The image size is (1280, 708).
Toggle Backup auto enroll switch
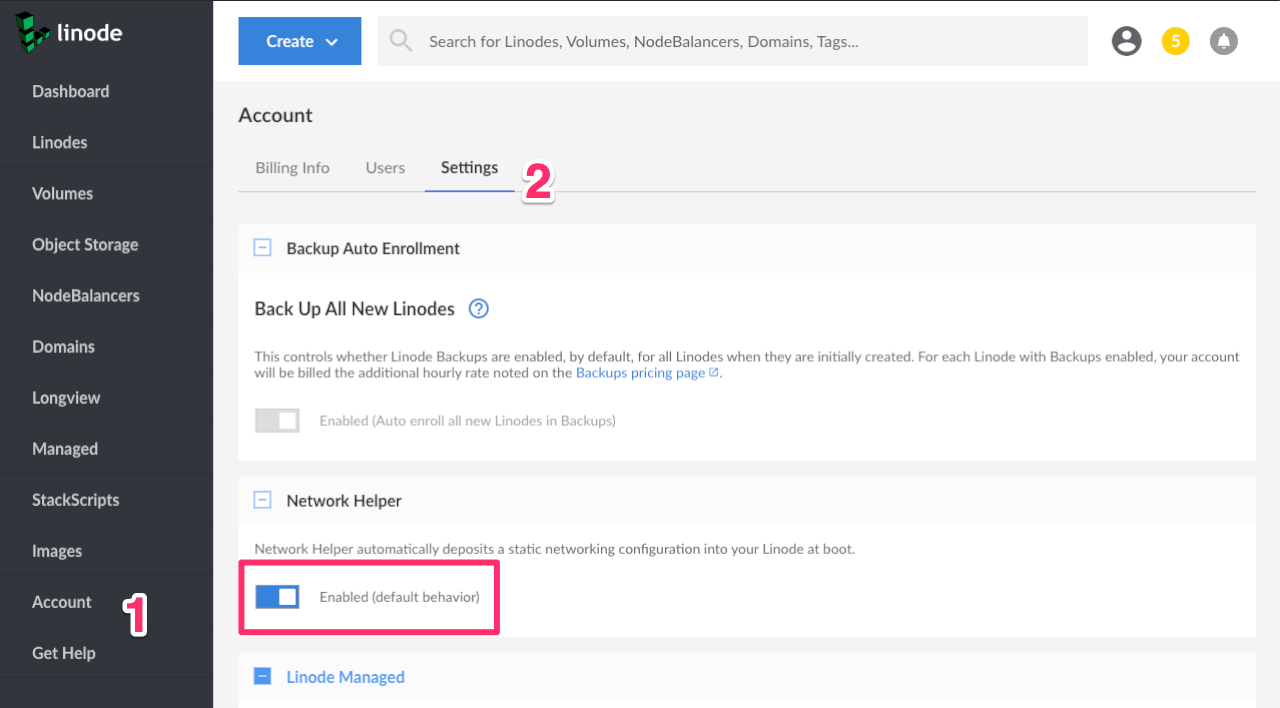point(277,421)
